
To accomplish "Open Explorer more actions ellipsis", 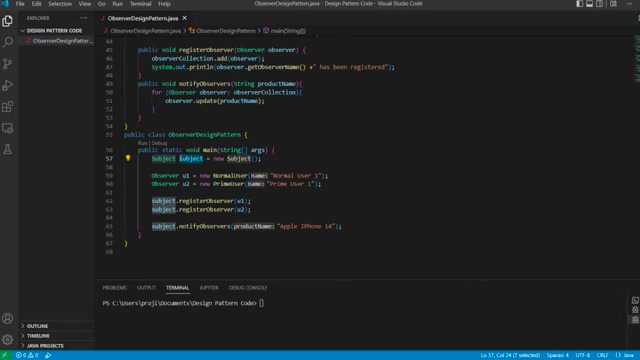I will point(84,18).
